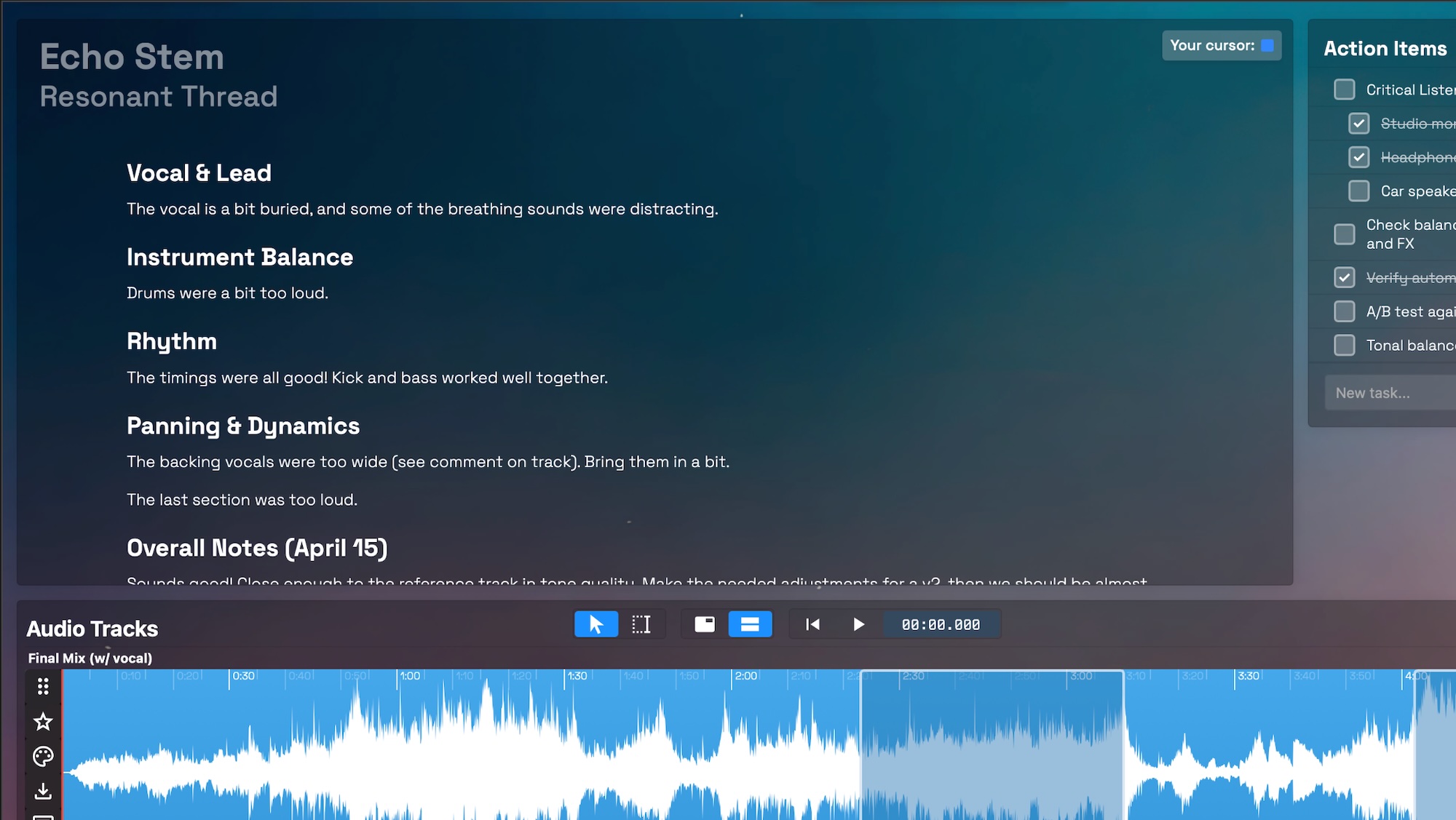Click the 2:00 timeline marker
This screenshot has width=1456, height=820.
click(745, 676)
